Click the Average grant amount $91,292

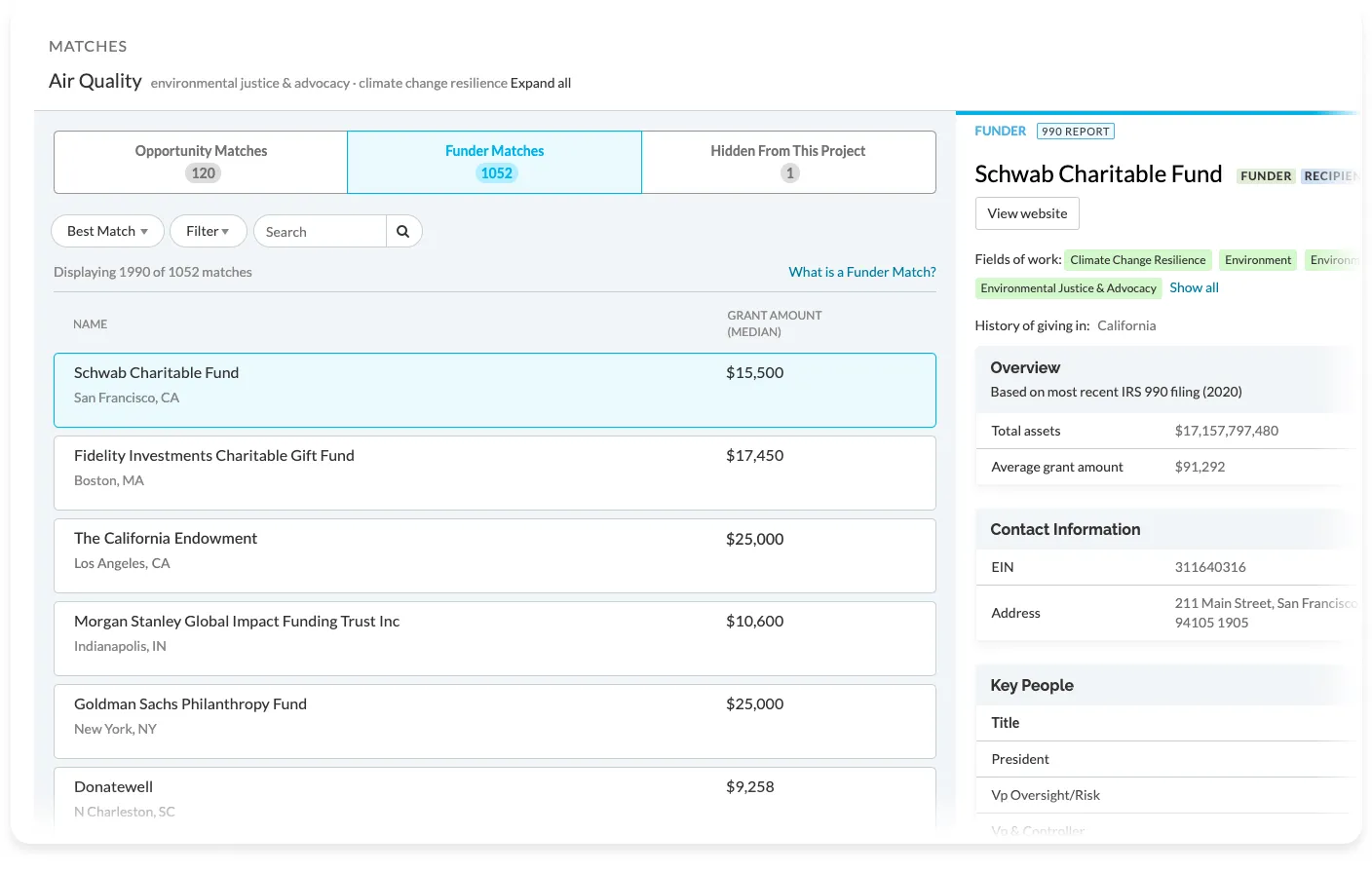click(x=1200, y=467)
